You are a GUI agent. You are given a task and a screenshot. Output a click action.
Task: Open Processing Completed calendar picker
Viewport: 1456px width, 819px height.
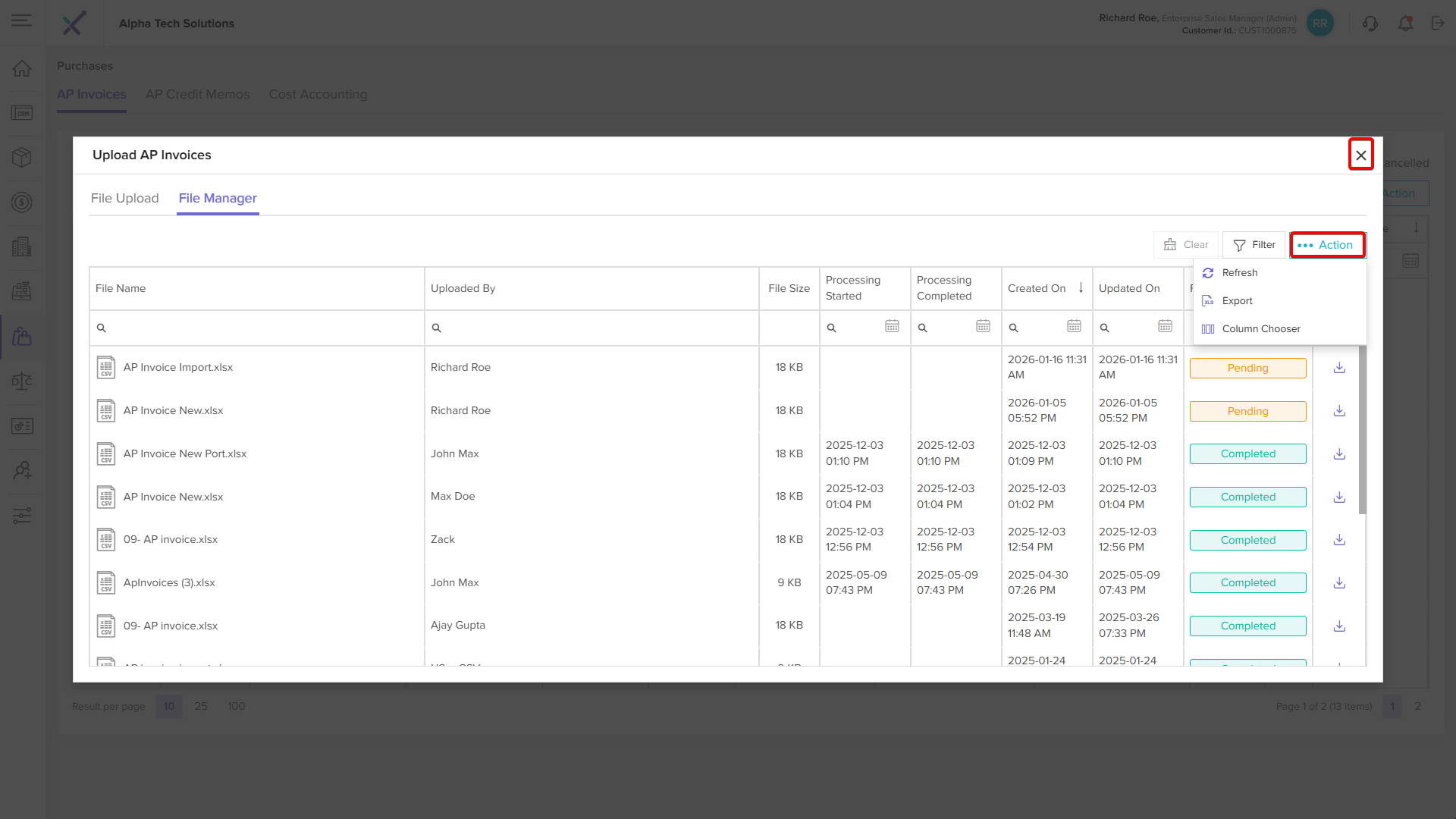983,326
